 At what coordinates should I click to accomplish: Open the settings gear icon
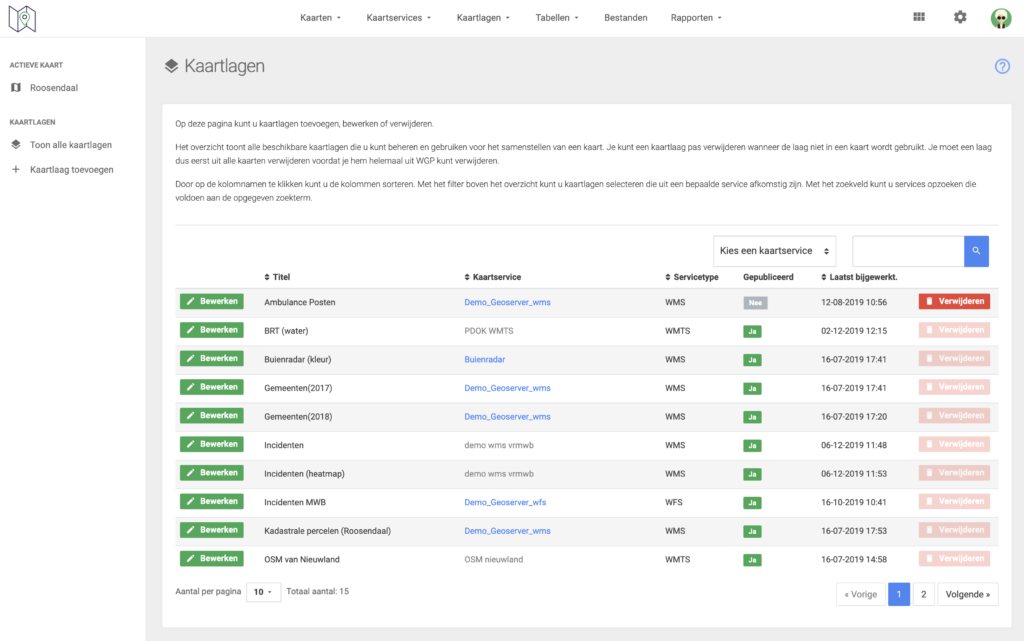pyautogui.click(x=960, y=17)
